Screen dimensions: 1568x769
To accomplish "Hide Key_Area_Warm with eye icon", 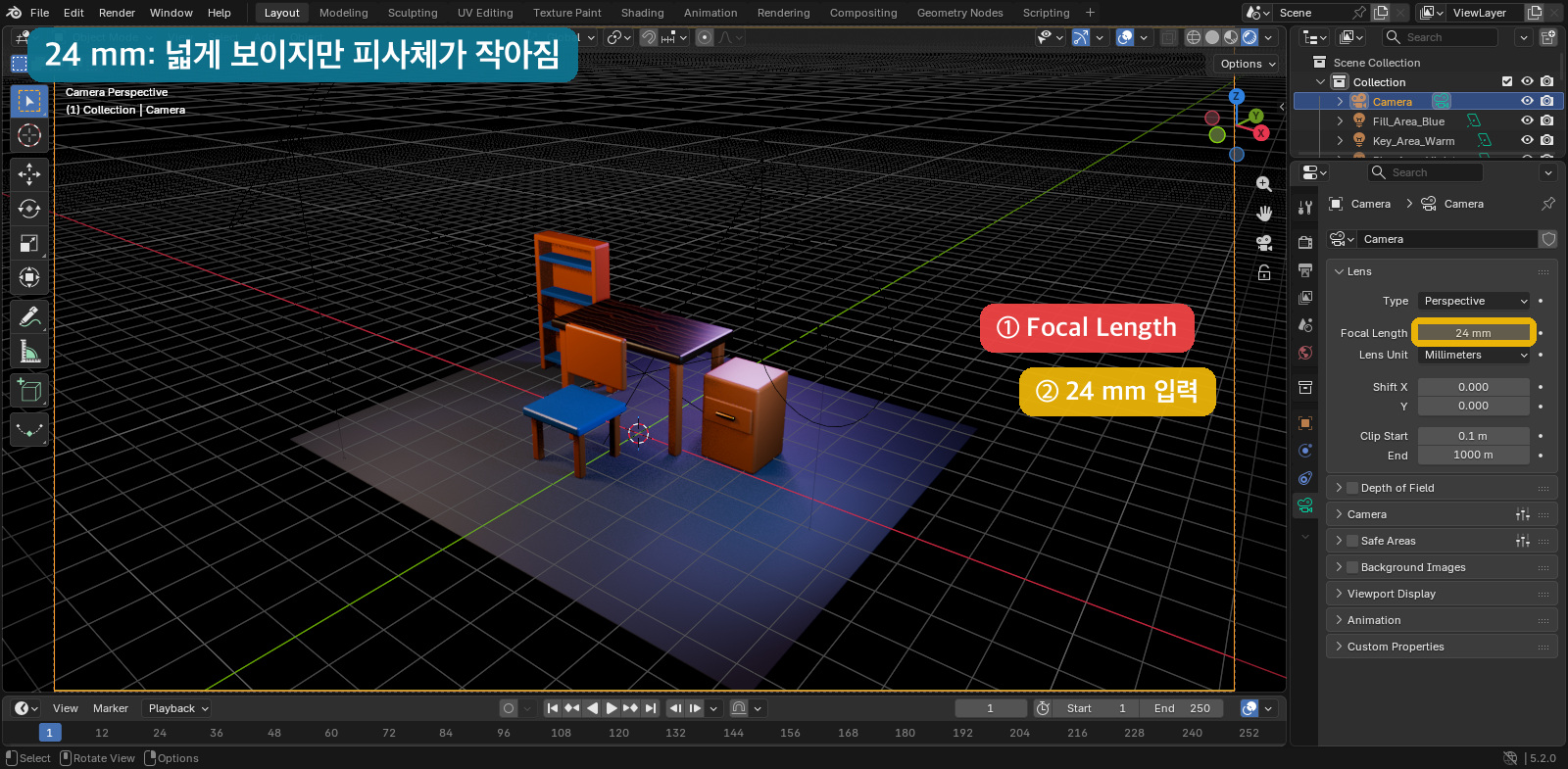I will tap(1527, 140).
